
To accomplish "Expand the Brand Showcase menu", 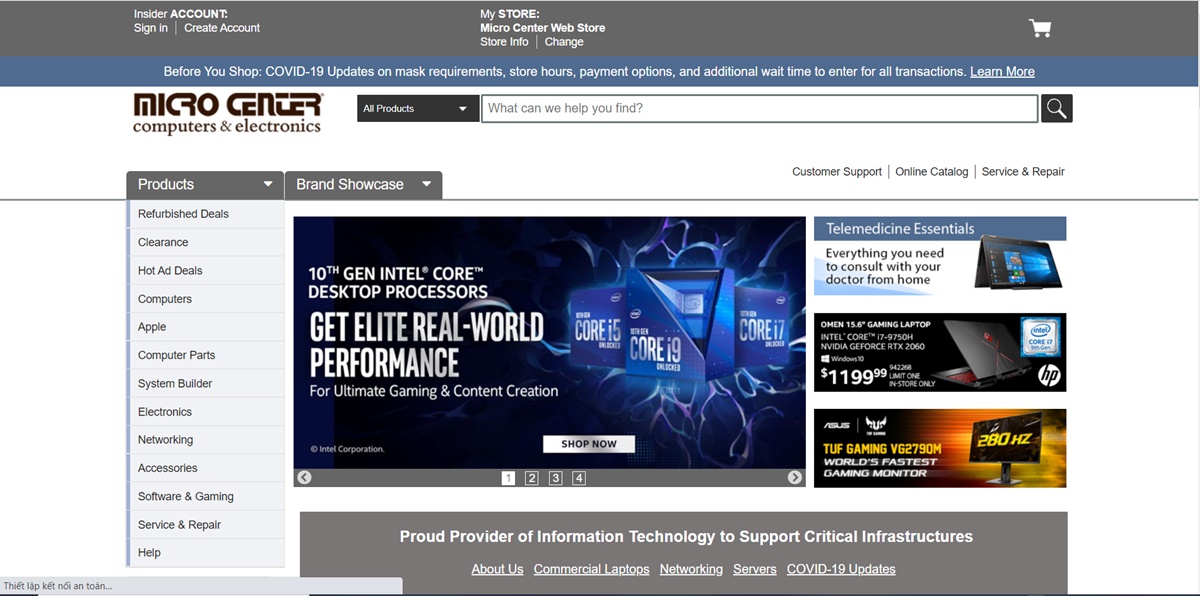I will click(363, 184).
